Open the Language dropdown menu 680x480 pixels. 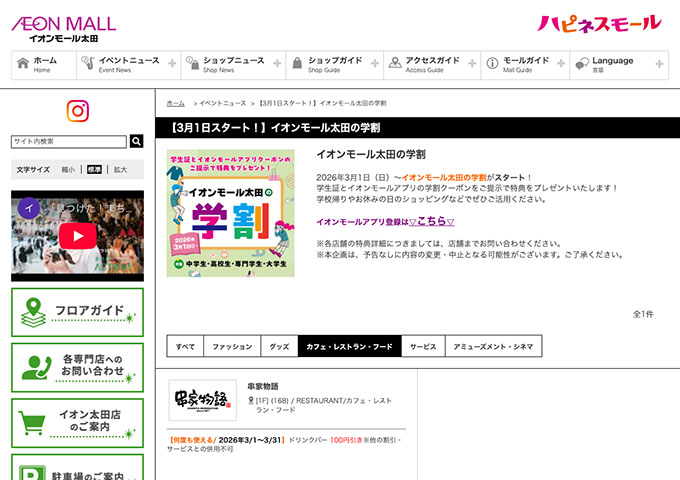(618, 65)
